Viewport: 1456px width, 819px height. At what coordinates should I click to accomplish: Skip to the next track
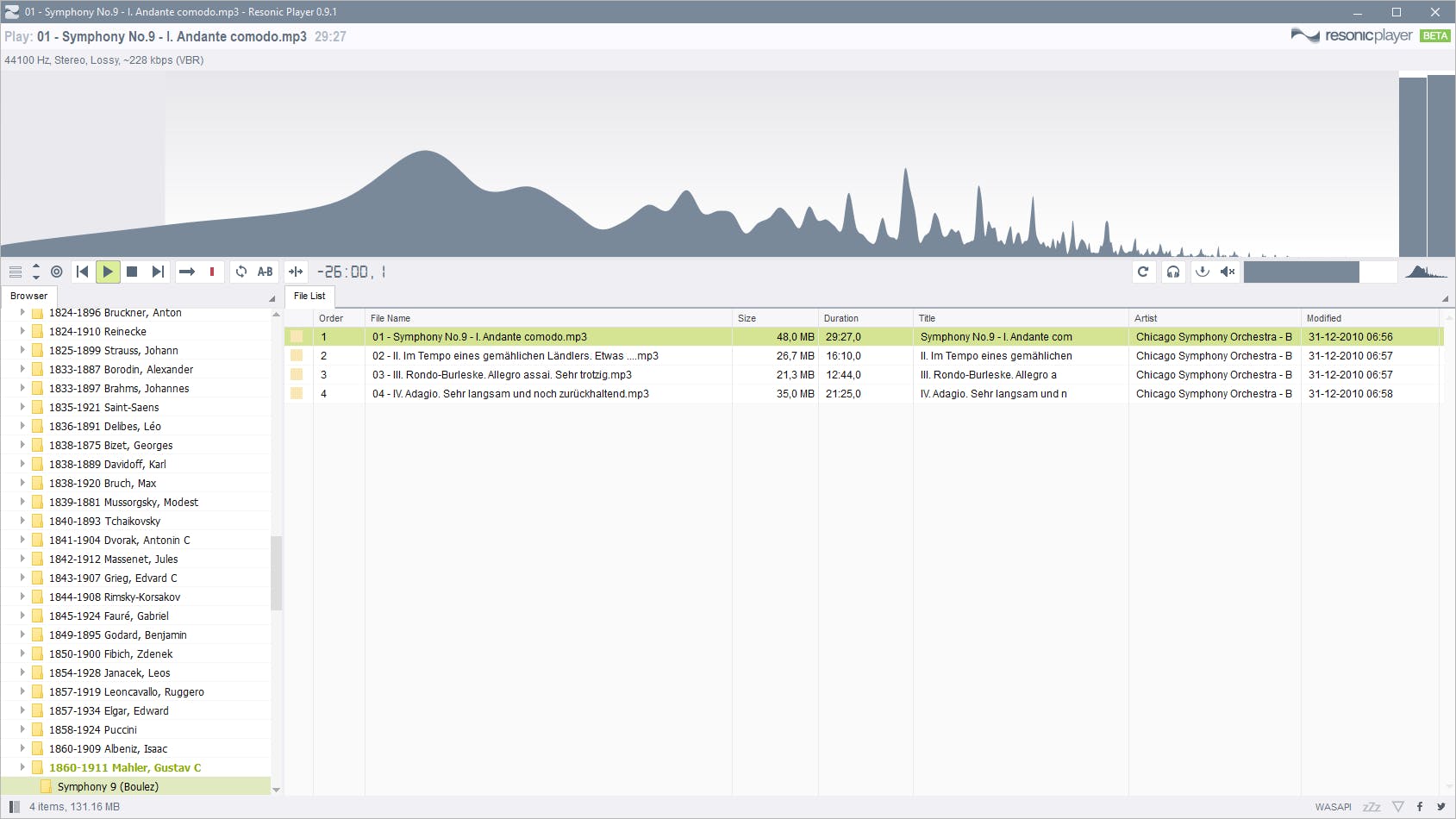click(x=157, y=272)
